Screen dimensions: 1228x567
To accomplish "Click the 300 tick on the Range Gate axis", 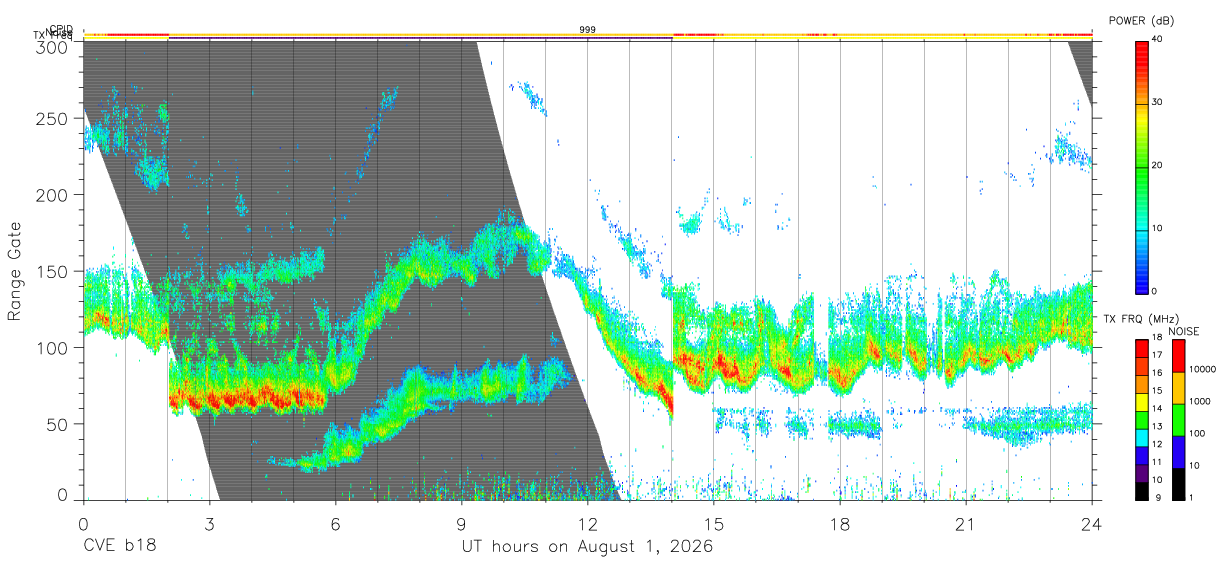I will coord(54,47).
